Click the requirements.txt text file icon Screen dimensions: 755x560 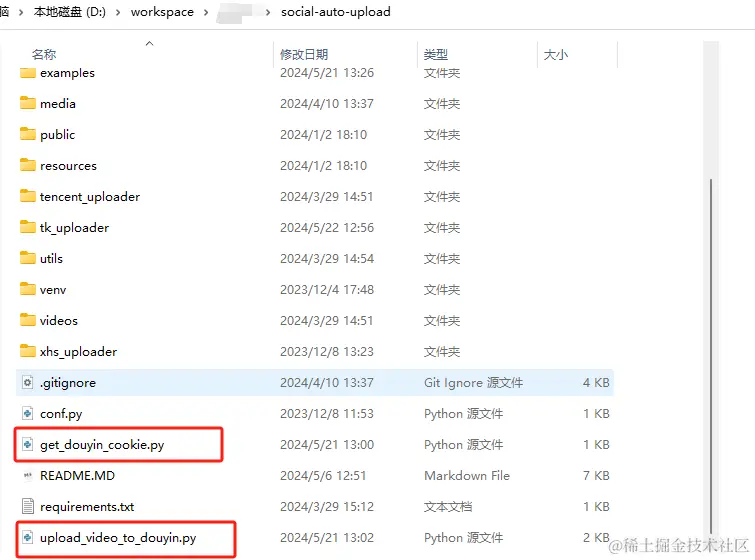(27, 506)
